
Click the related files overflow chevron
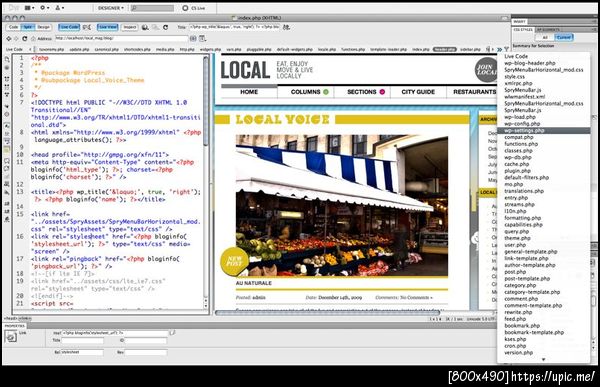pyautogui.click(x=499, y=49)
